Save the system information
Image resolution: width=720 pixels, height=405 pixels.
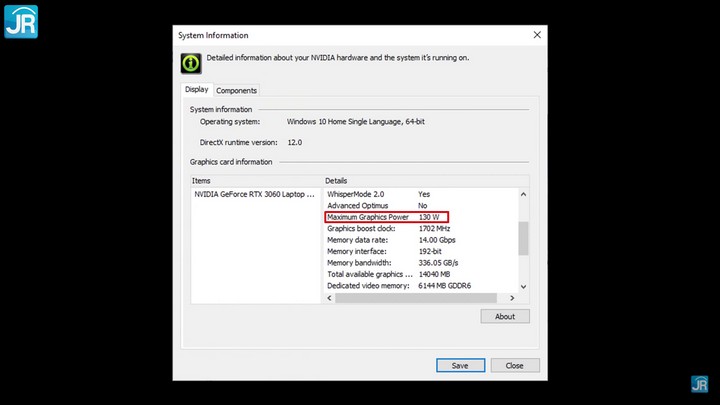460,366
